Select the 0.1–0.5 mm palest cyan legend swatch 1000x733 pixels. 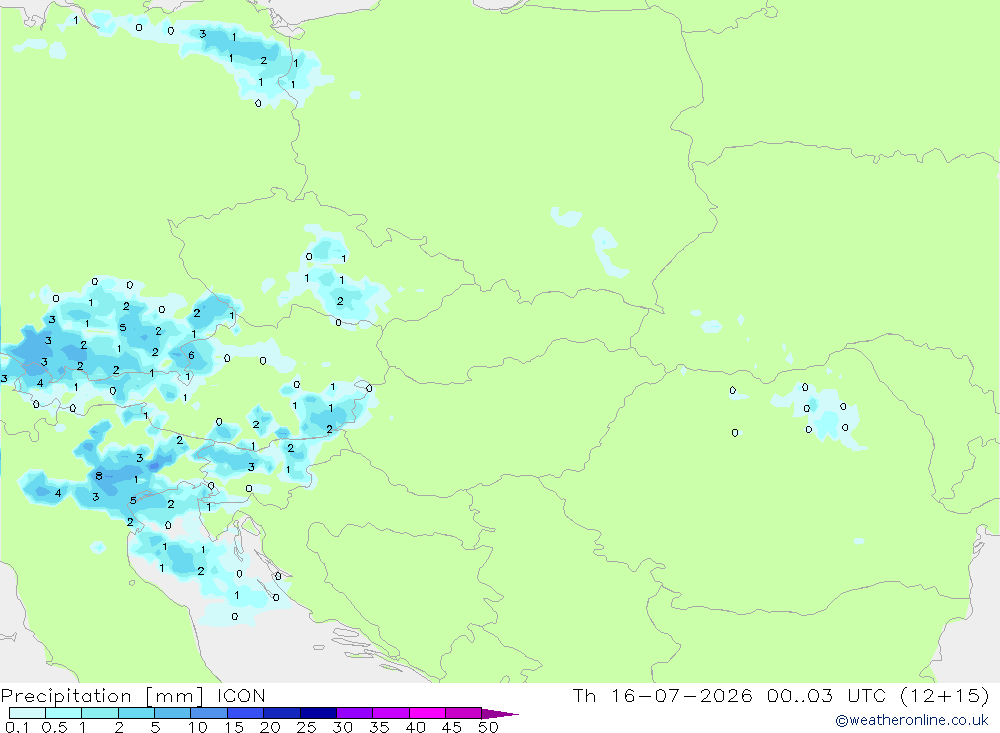click(x=27, y=713)
